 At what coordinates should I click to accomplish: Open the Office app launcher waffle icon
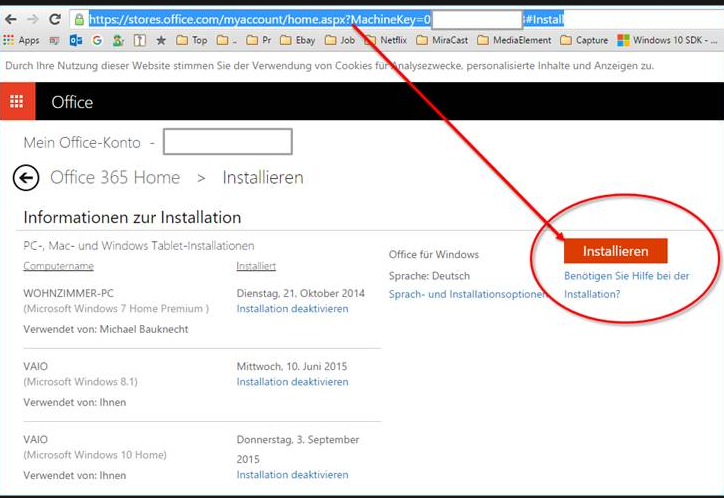tap(17, 101)
